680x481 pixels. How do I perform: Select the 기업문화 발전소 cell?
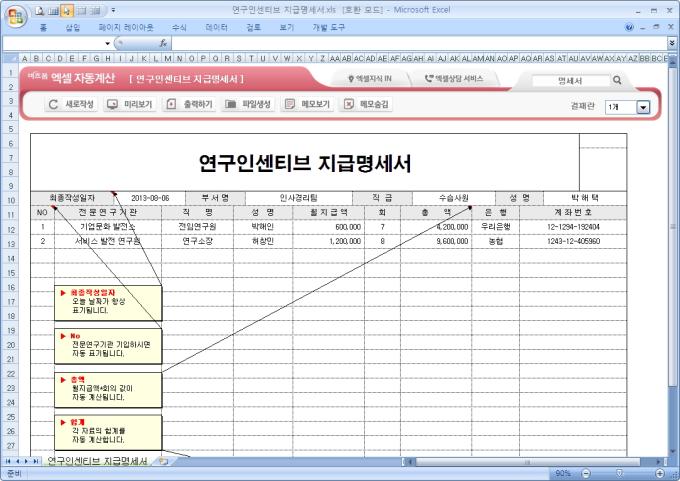point(108,227)
